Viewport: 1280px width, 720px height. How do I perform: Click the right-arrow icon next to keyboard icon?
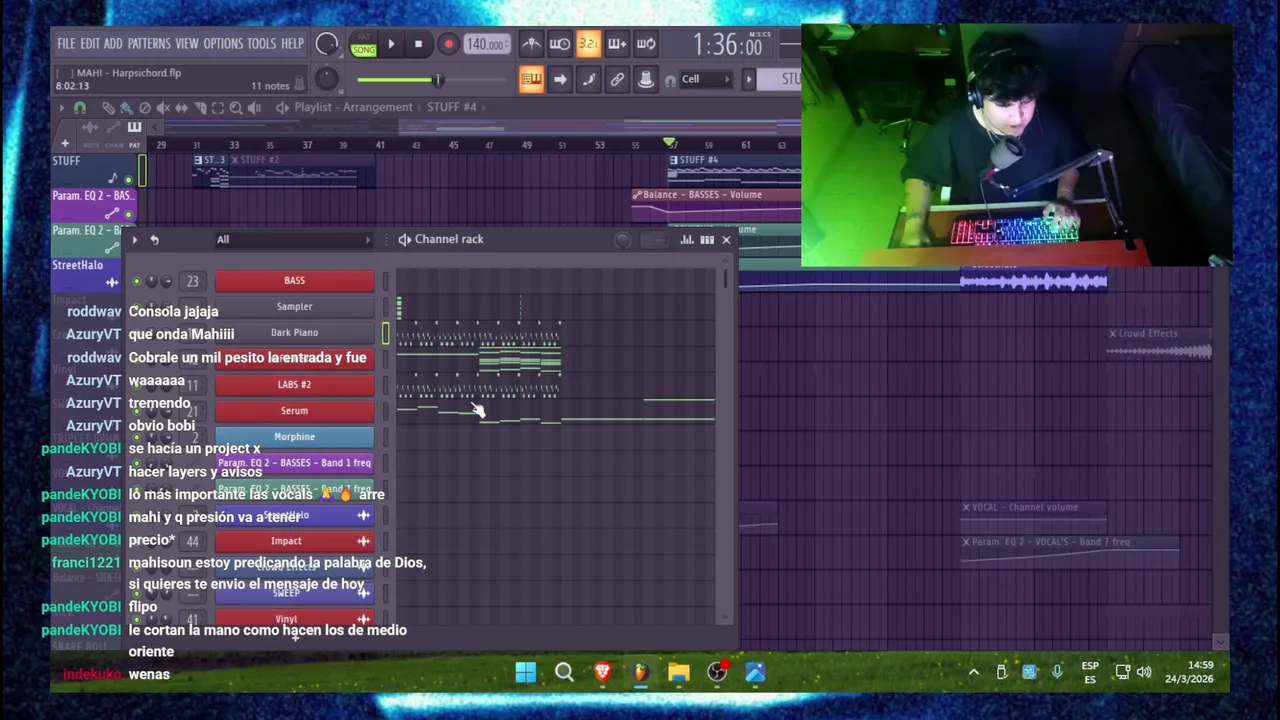pyautogui.click(x=560, y=80)
